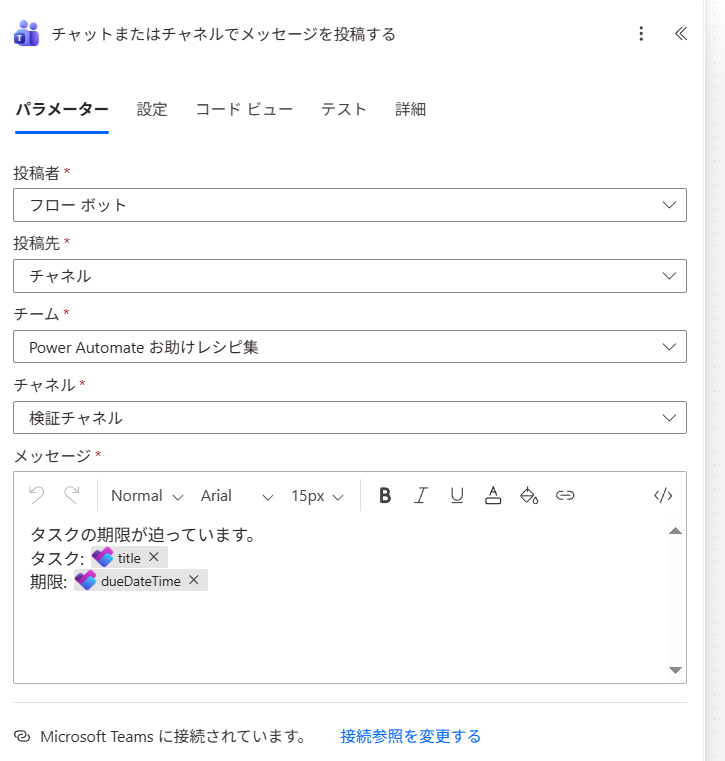Click the dueDateTime token label

(x=141, y=581)
